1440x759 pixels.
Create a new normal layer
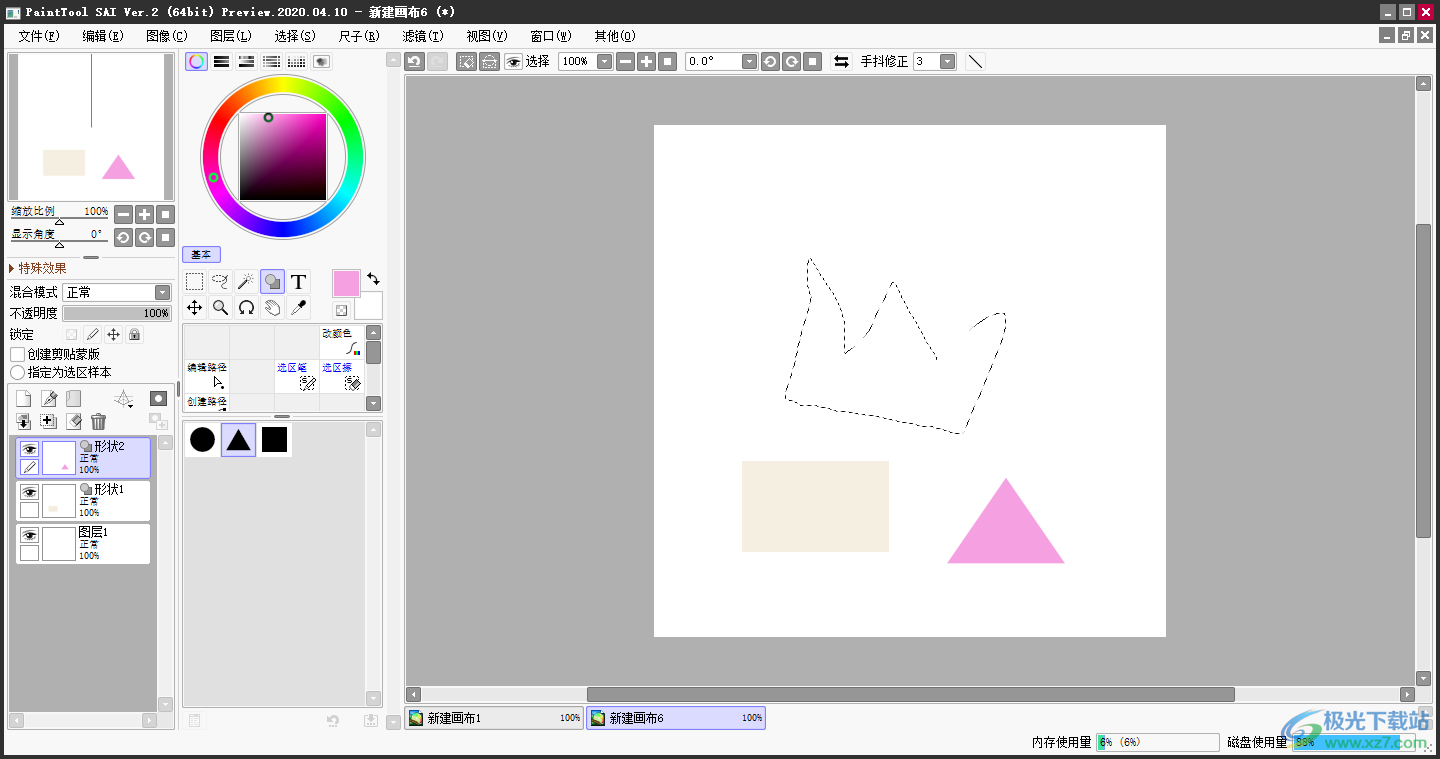[24, 399]
